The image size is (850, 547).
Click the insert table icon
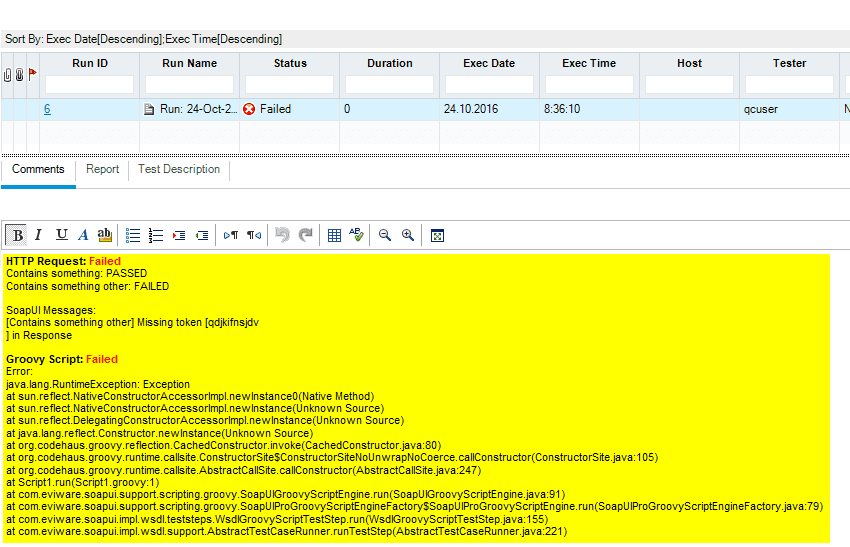point(334,235)
